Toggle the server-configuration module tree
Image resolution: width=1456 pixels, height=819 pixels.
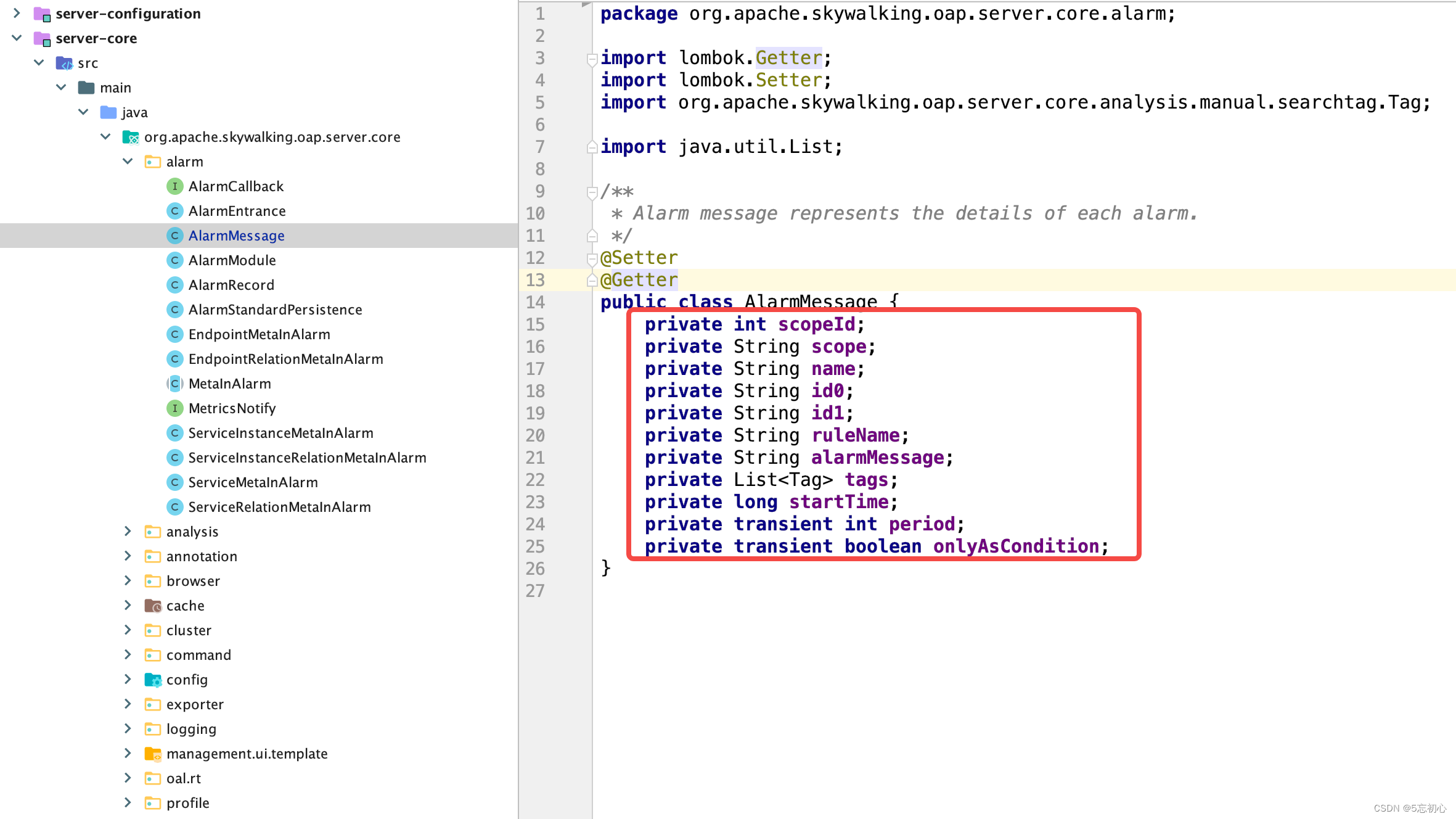coord(17,13)
